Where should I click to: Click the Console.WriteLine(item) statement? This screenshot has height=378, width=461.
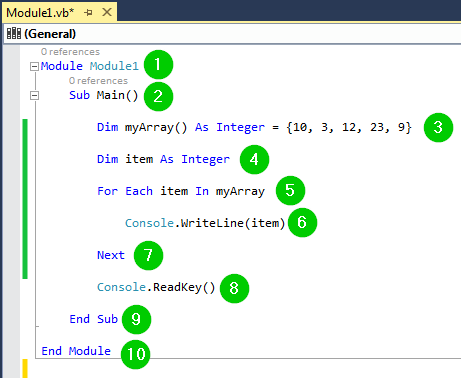205,223
